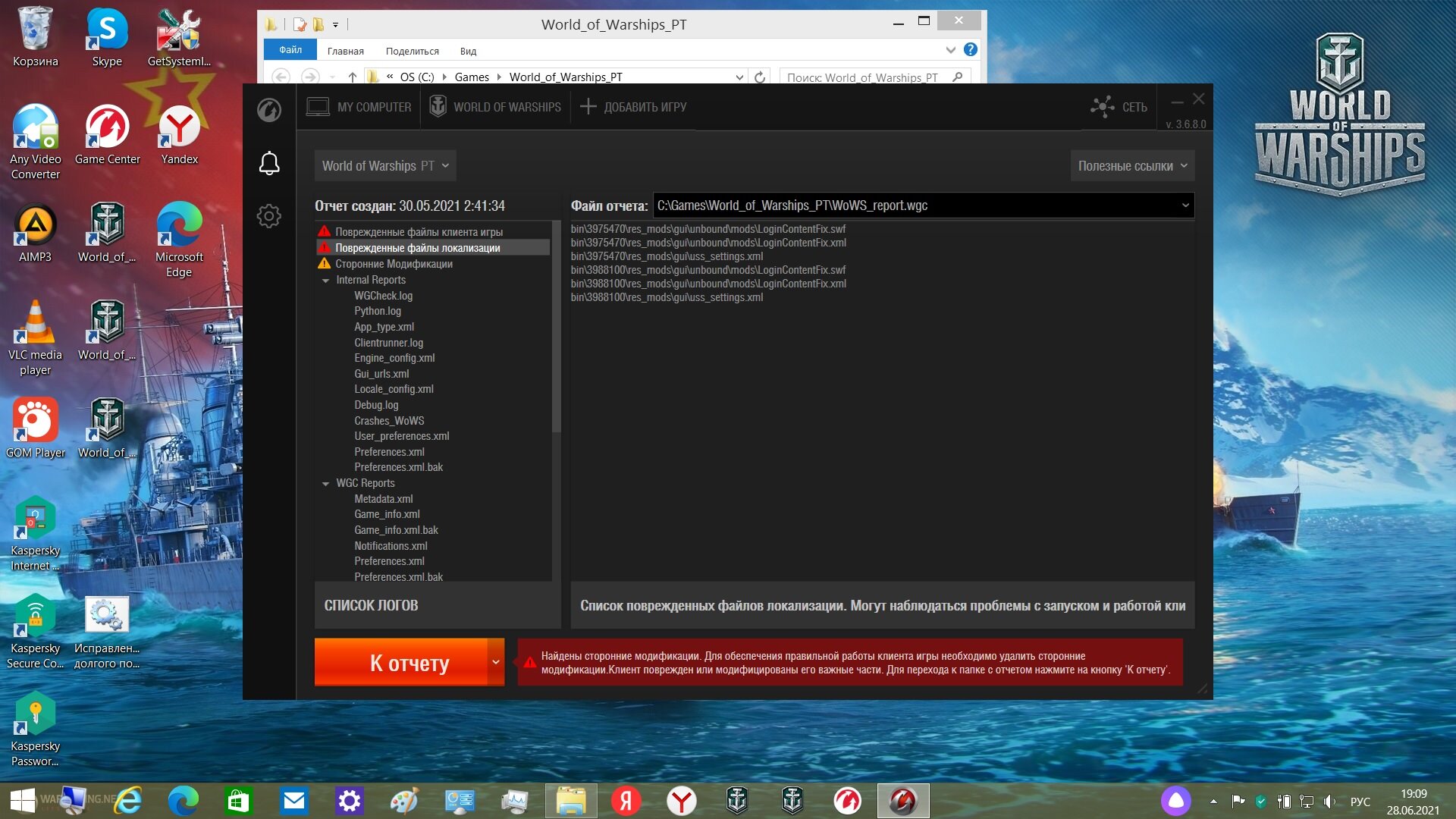Select Any Video Converter desktop icon
The width and height of the screenshot is (1456, 819).
(x=35, y=143)
